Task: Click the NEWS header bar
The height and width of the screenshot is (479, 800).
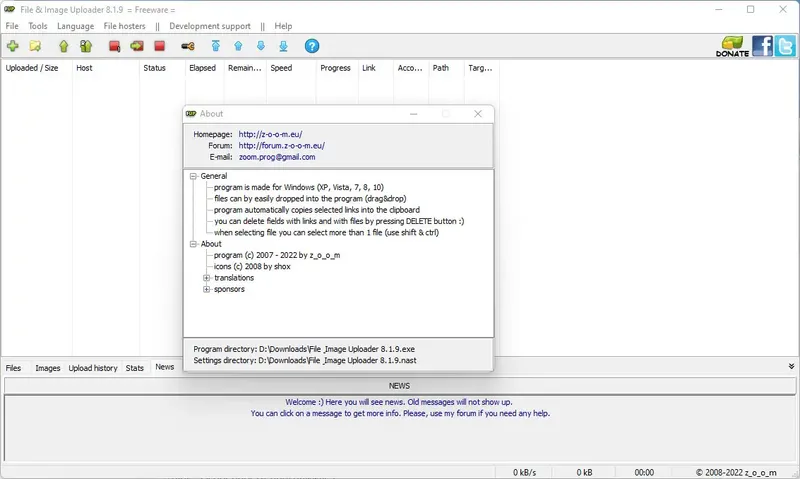Action: pyautogui.click(x=399, y=386)
